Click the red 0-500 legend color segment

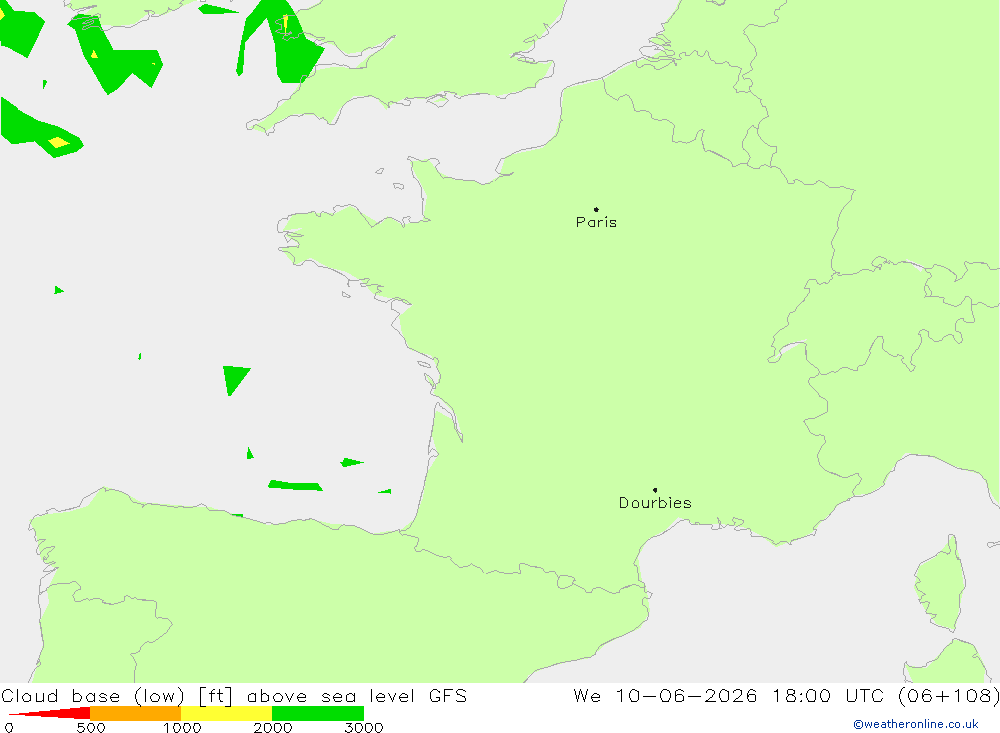pos(50,713)
